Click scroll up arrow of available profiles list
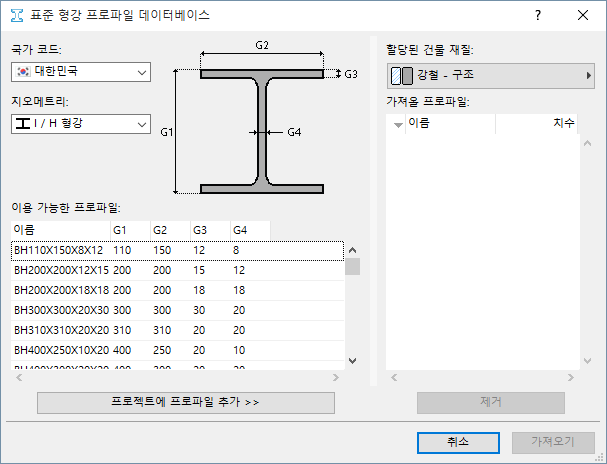Viewport: 607px width, 464px height. pos(352,250)
